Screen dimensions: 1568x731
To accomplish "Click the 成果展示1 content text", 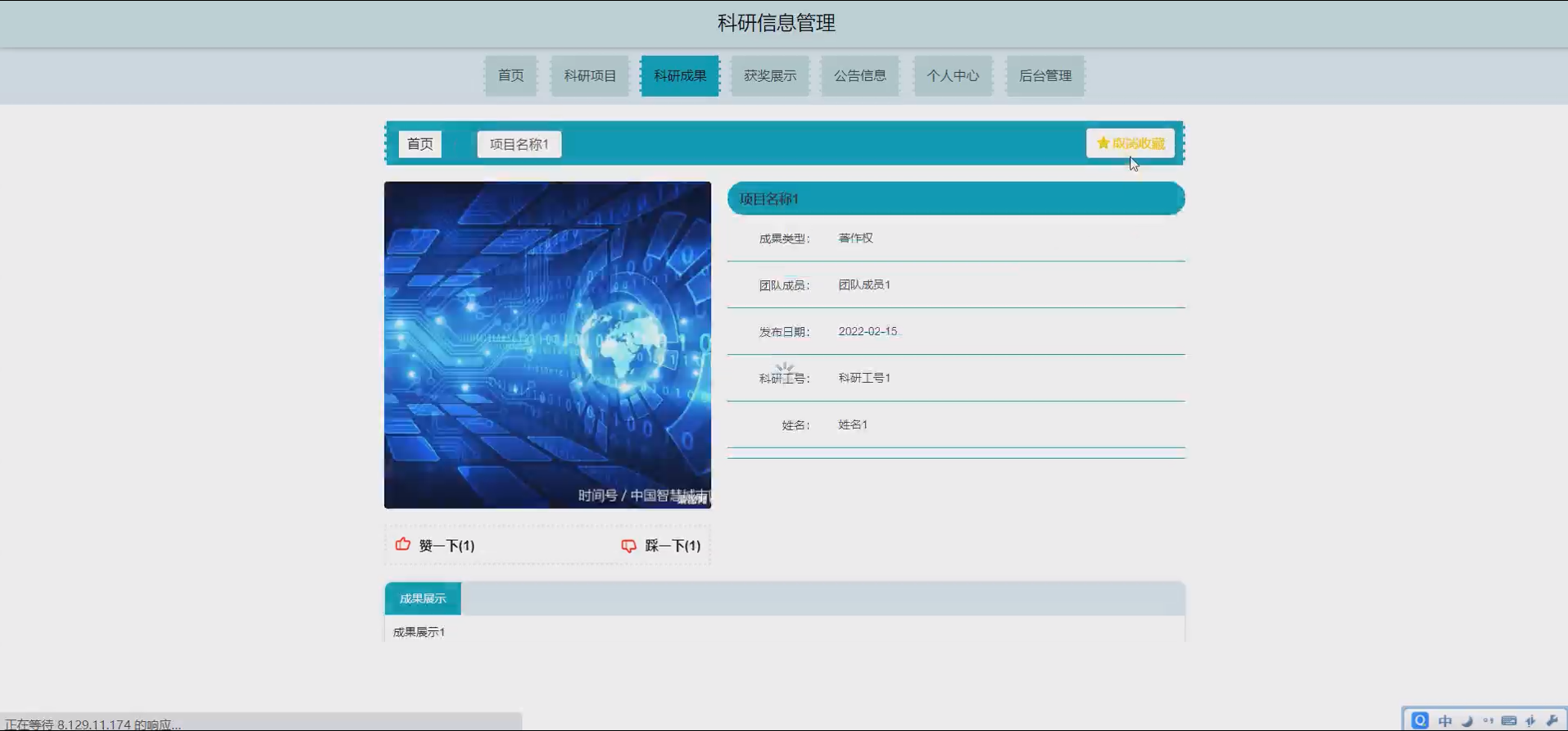I will click(419, 632).
